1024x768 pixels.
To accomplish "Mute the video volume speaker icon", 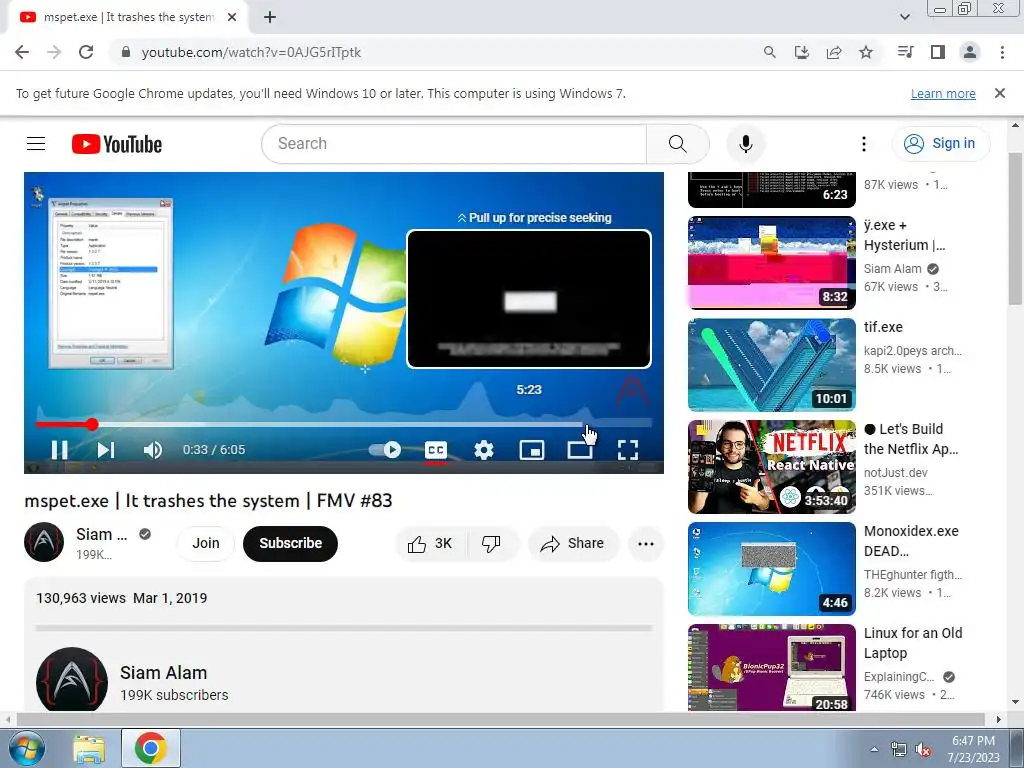I will pos(153,450).
